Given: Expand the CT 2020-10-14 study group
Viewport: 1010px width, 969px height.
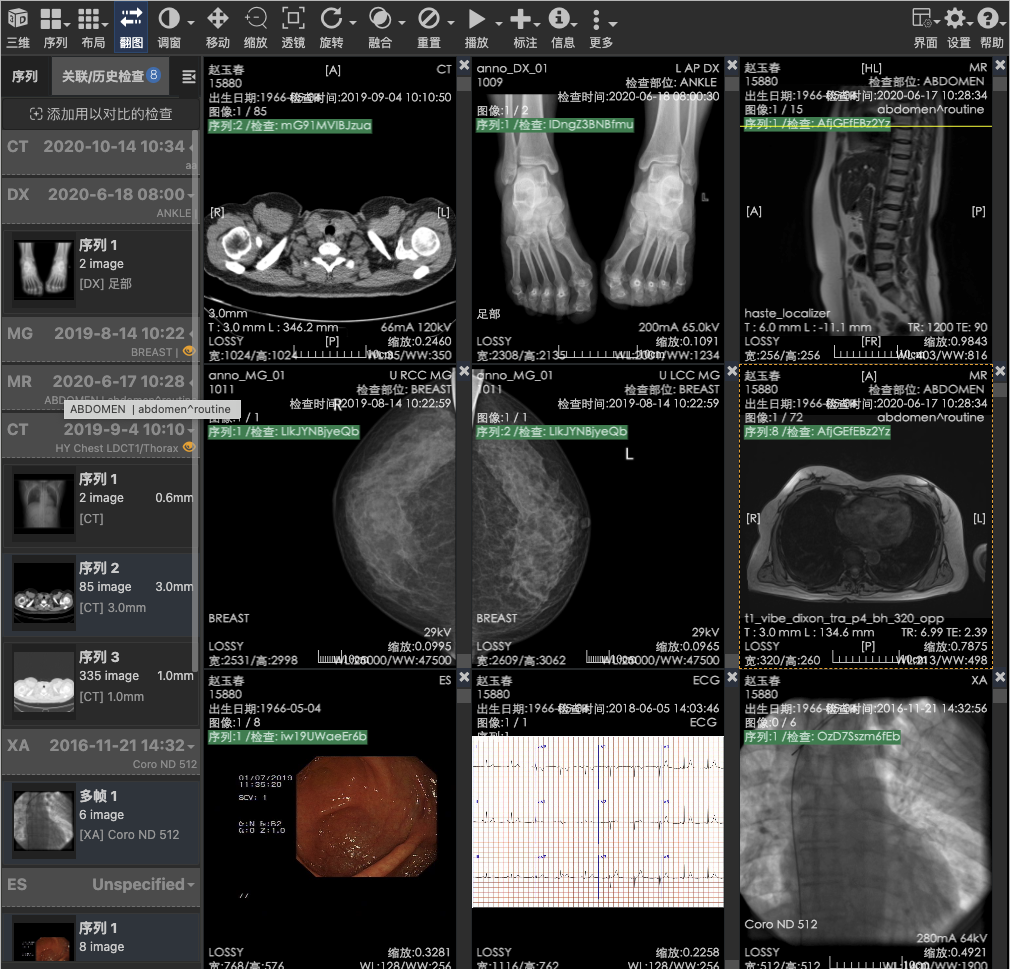Looking at the screenshot, I should point(100,146).
